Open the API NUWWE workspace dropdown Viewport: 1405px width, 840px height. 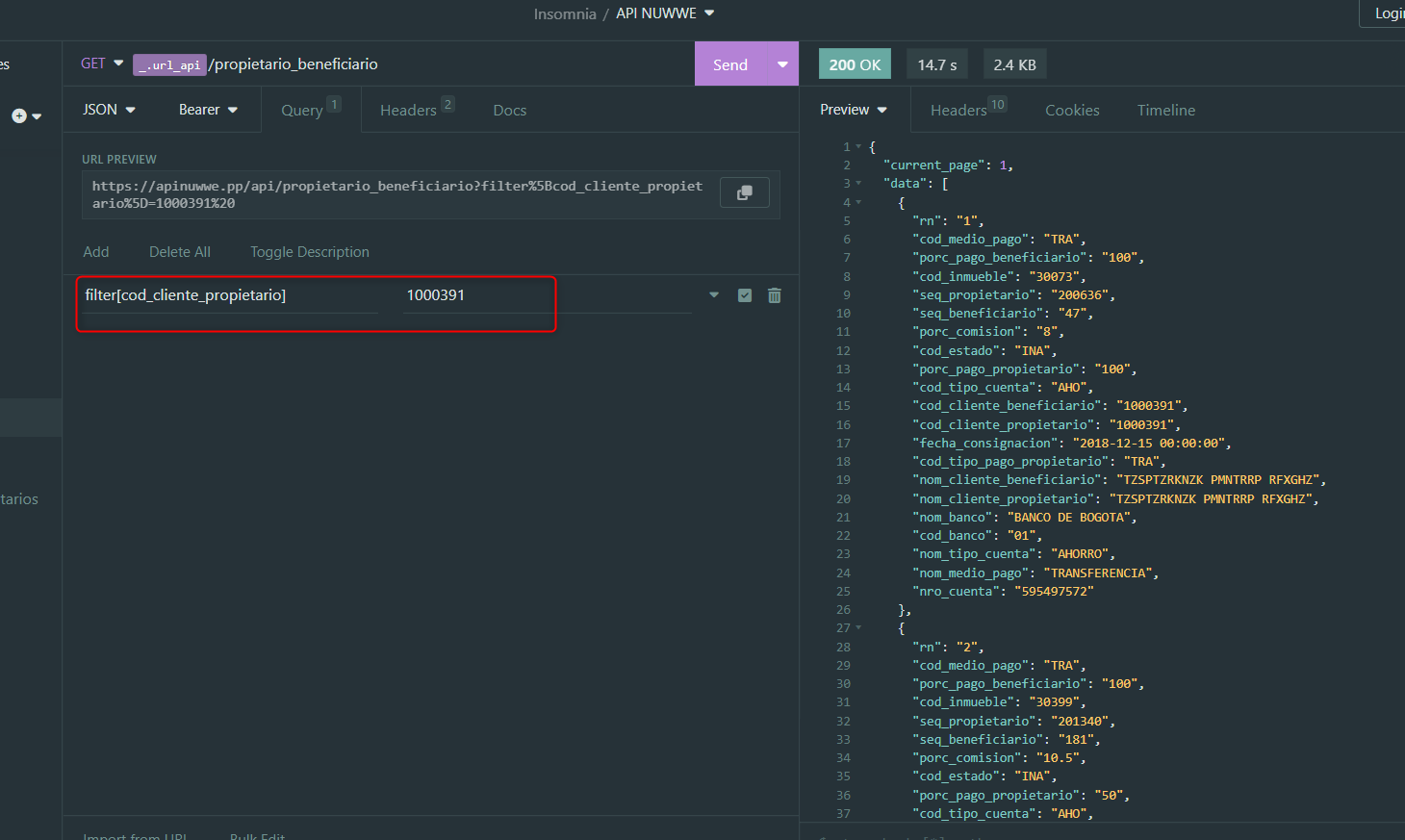(x=665, y=13)
